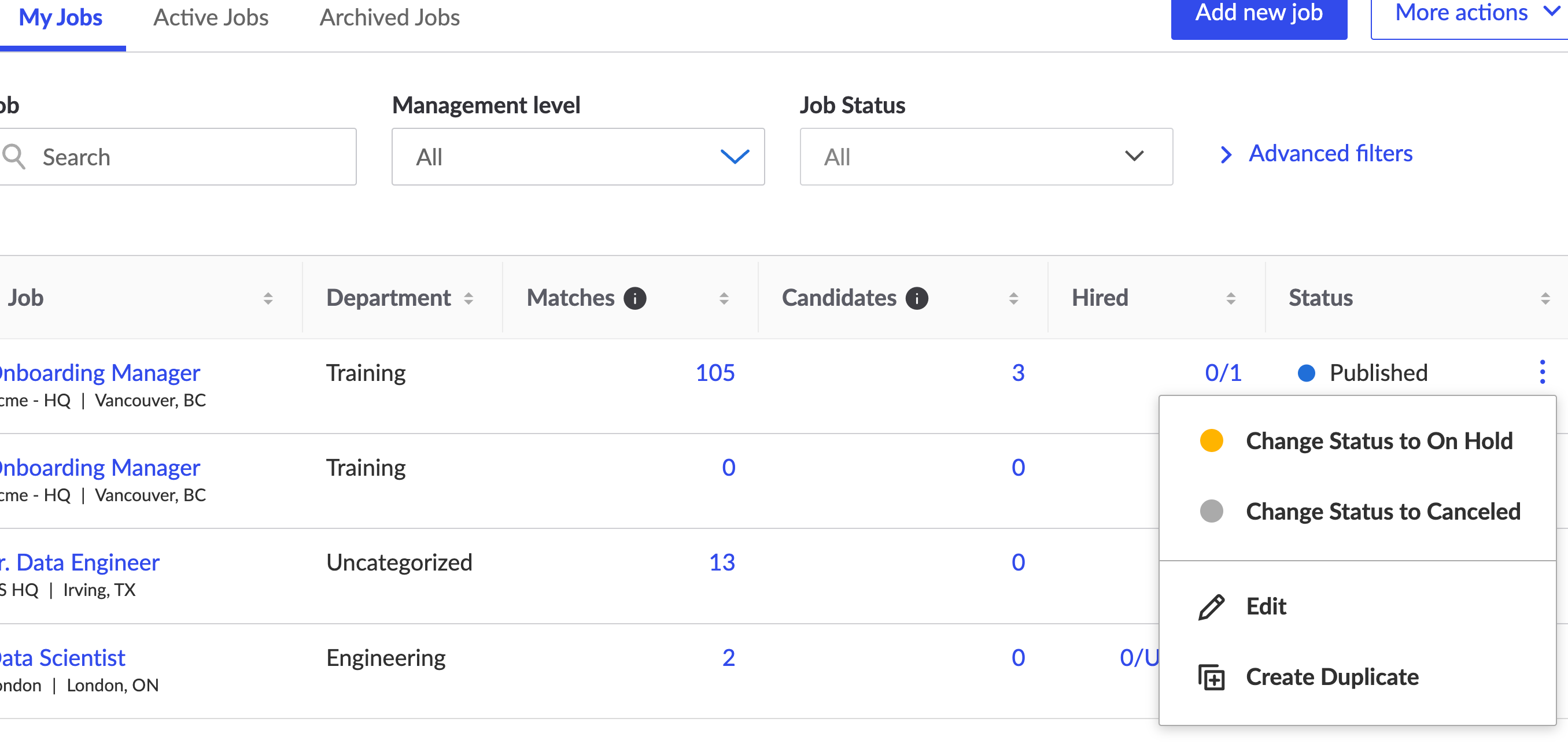Open the Management level dropdown

click(x=577, y=156)
